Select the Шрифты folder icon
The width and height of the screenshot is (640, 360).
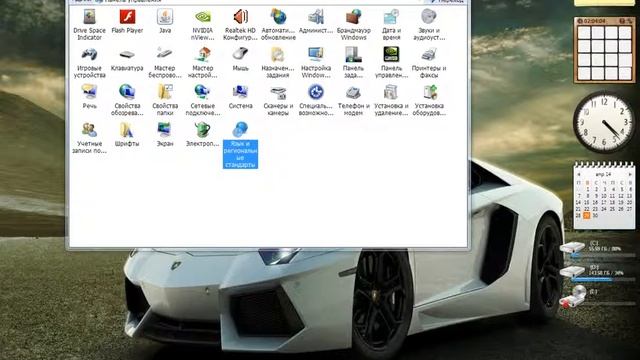coord(127,135)
